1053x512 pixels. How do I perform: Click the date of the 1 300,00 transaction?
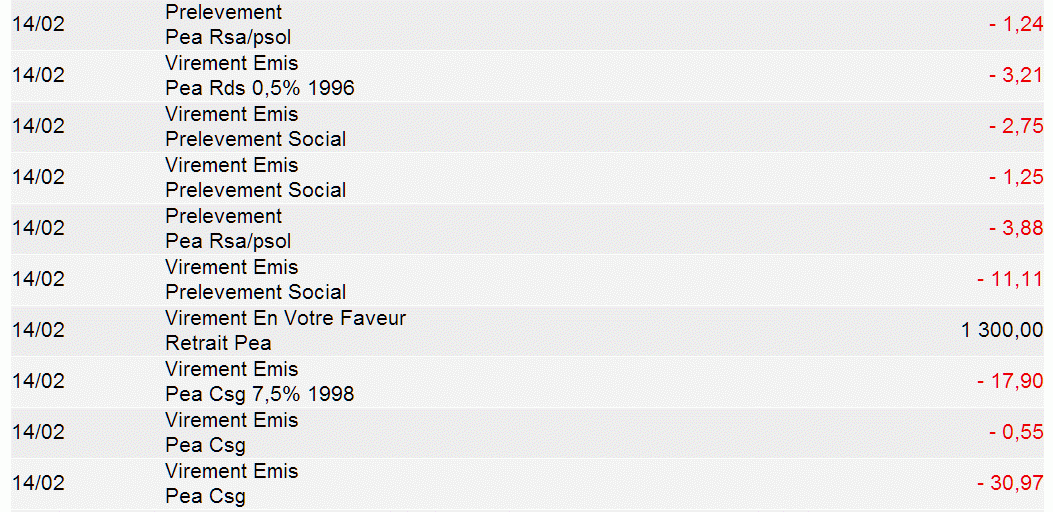point(38,331)
